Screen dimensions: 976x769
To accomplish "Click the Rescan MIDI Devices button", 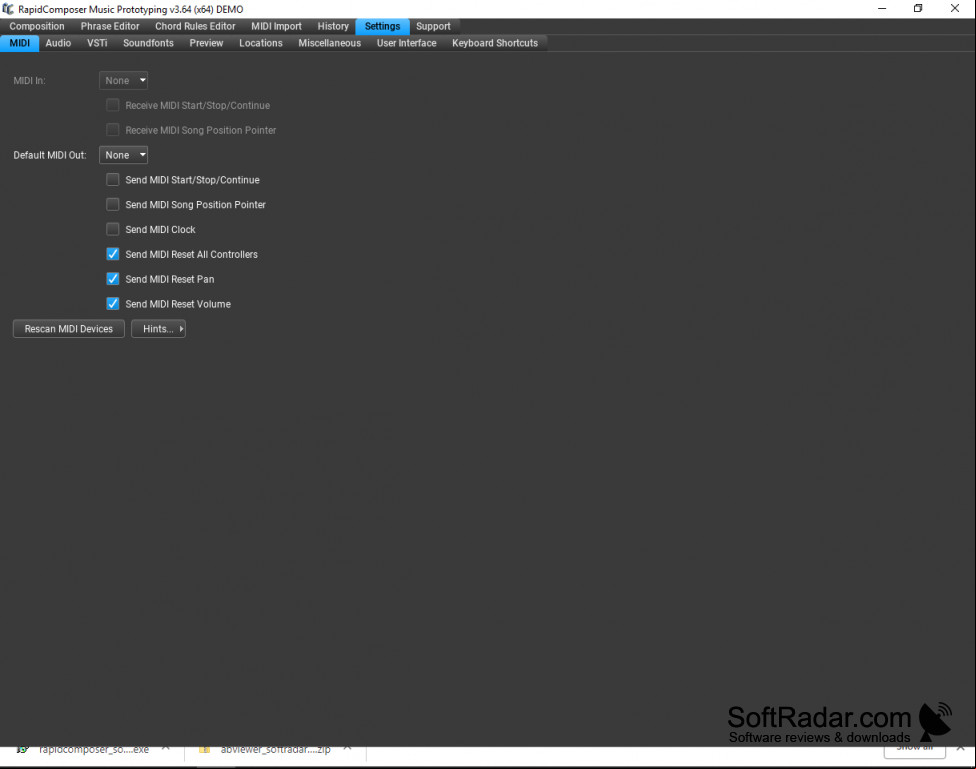I will [x=68, y=329].
